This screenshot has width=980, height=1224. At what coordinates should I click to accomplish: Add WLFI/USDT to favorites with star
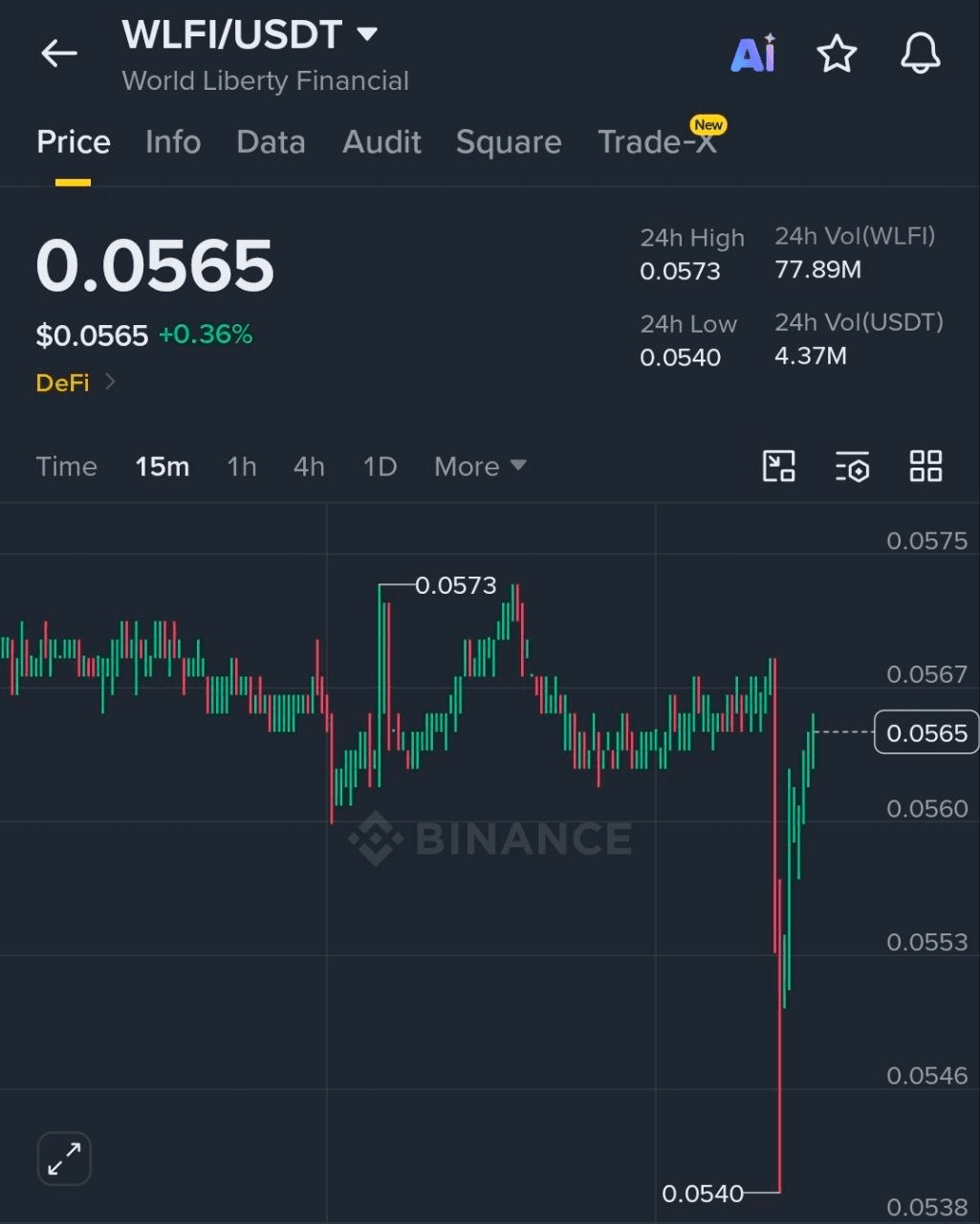pyautogui.click(x=837, y=54)
